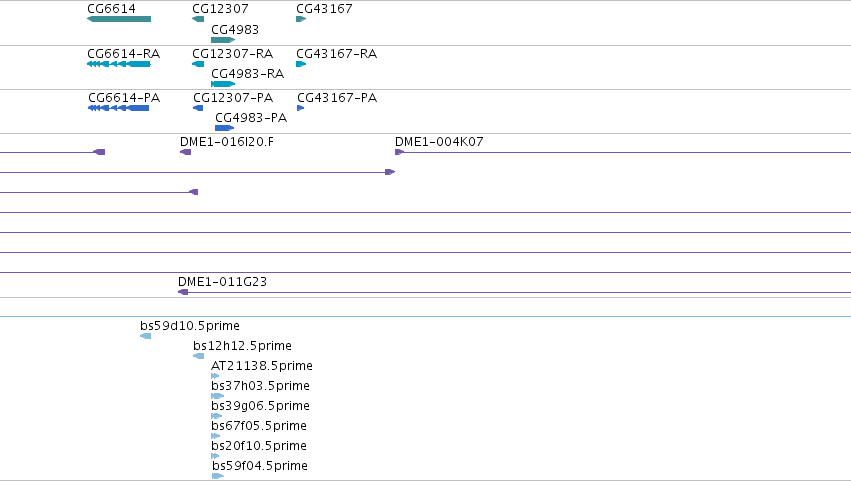Select the CG6614 gene arrow glyph

(119, 19)
